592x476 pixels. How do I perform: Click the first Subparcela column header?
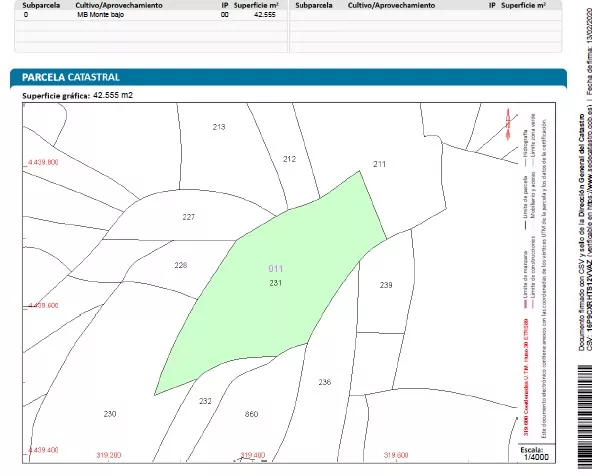click(41, 5)
